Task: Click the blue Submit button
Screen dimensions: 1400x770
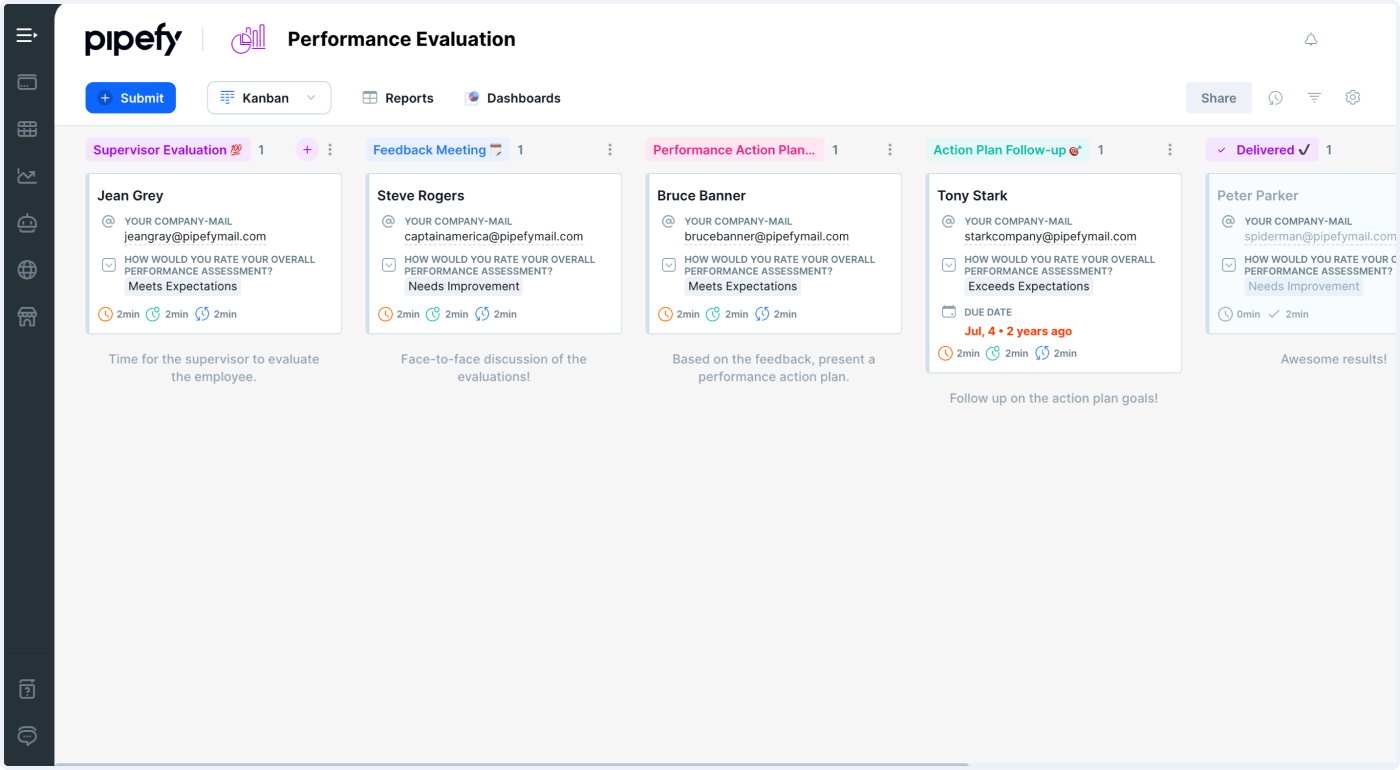Action: 131,98
